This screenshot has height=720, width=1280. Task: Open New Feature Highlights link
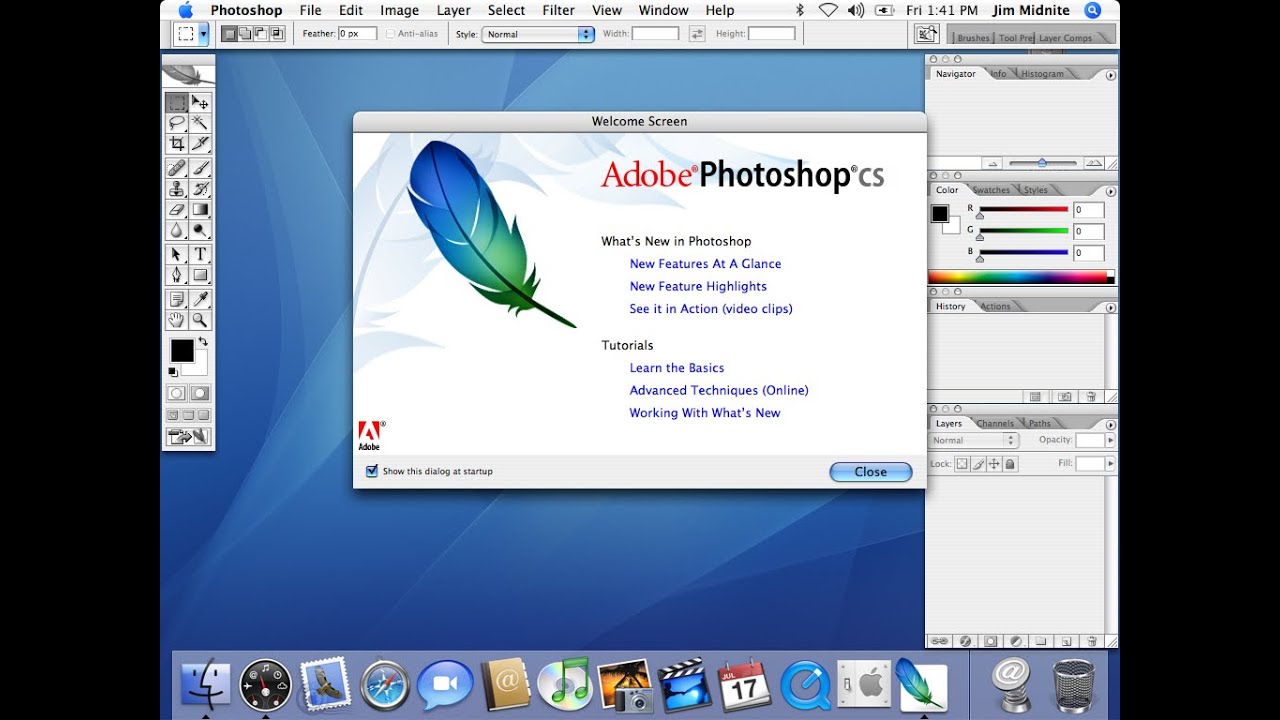698,286
